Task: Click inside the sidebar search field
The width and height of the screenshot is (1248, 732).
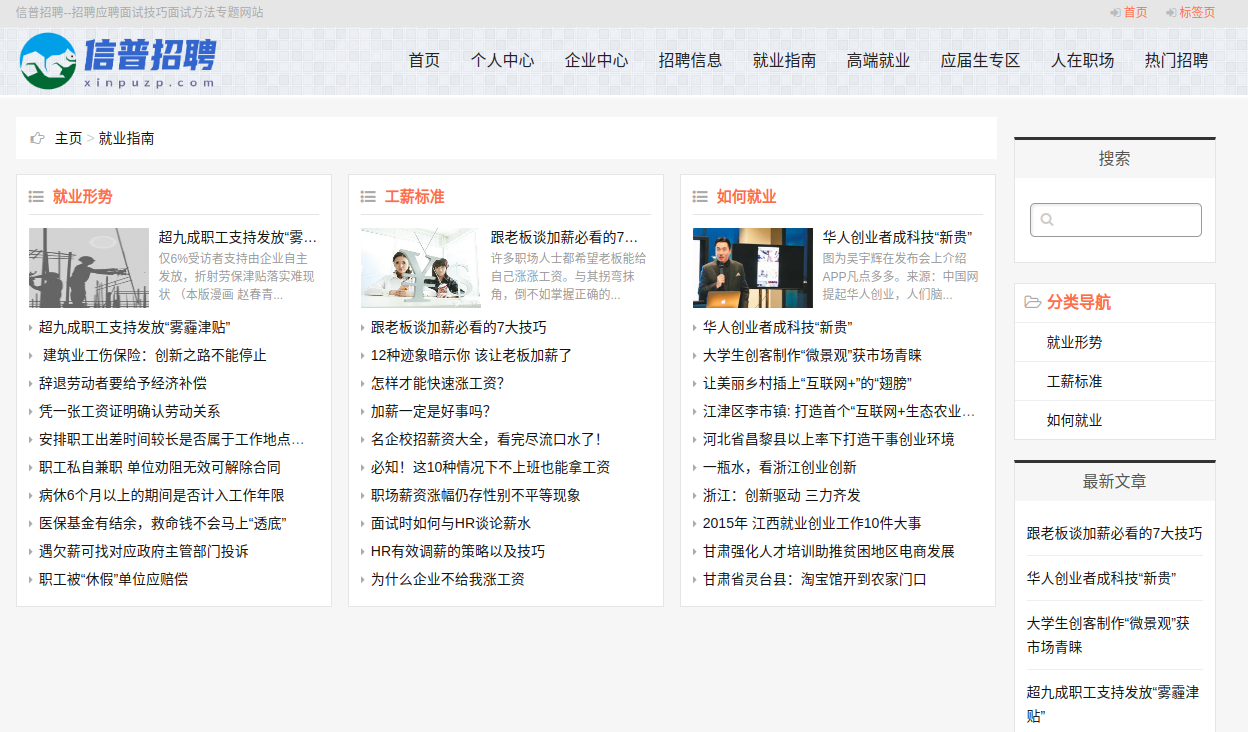Action: (x=1125, y=220)
